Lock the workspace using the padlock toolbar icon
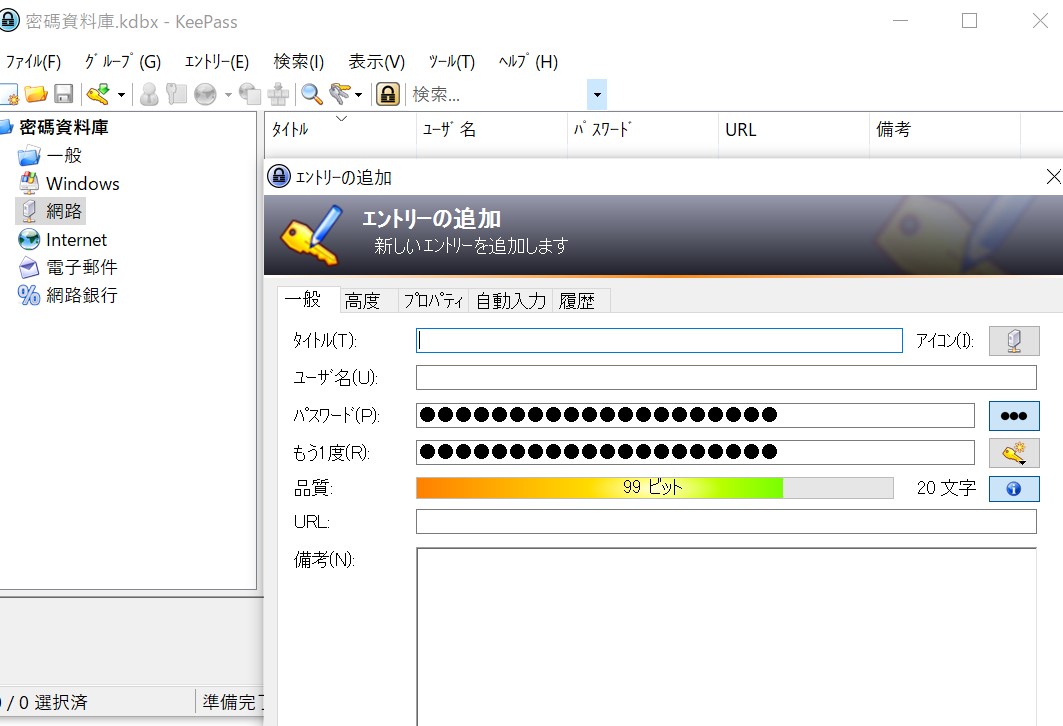The image size is (1063, 726). tap(386, 93)
